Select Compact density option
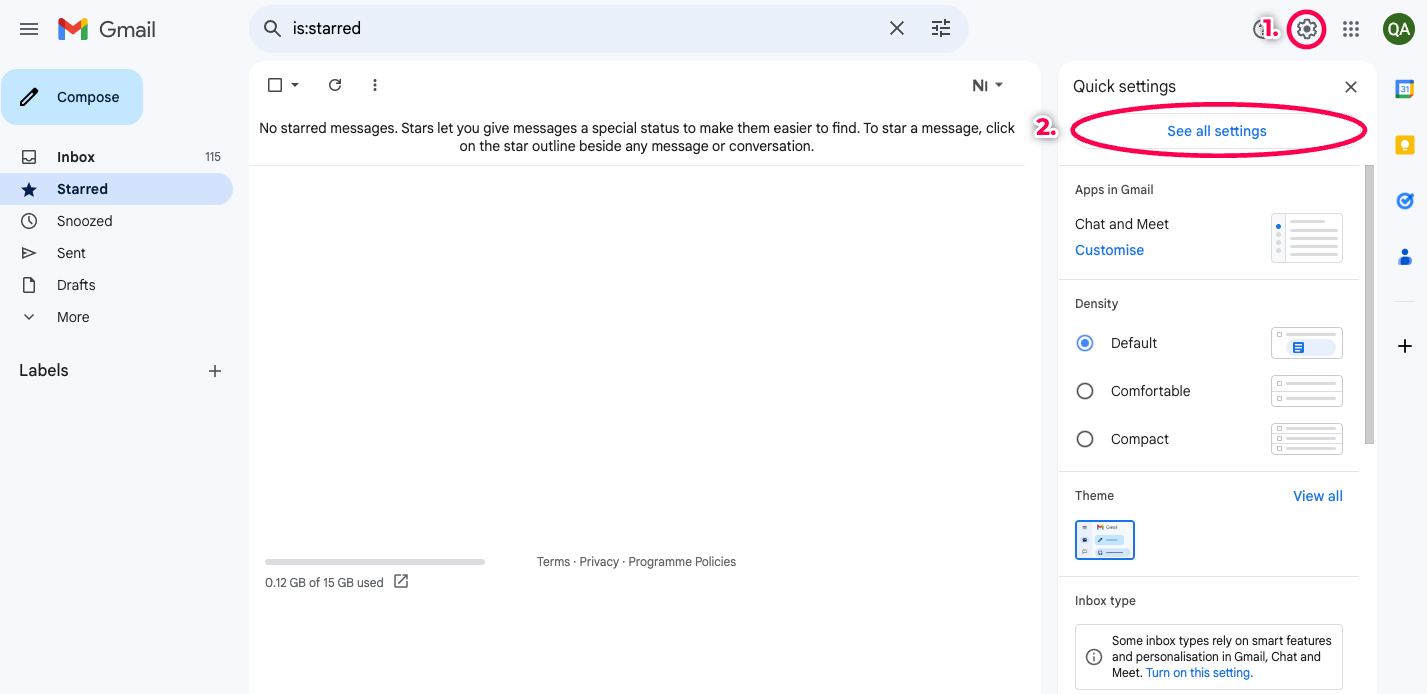This screenshot has width=1427, height=694. (1085, 439)
